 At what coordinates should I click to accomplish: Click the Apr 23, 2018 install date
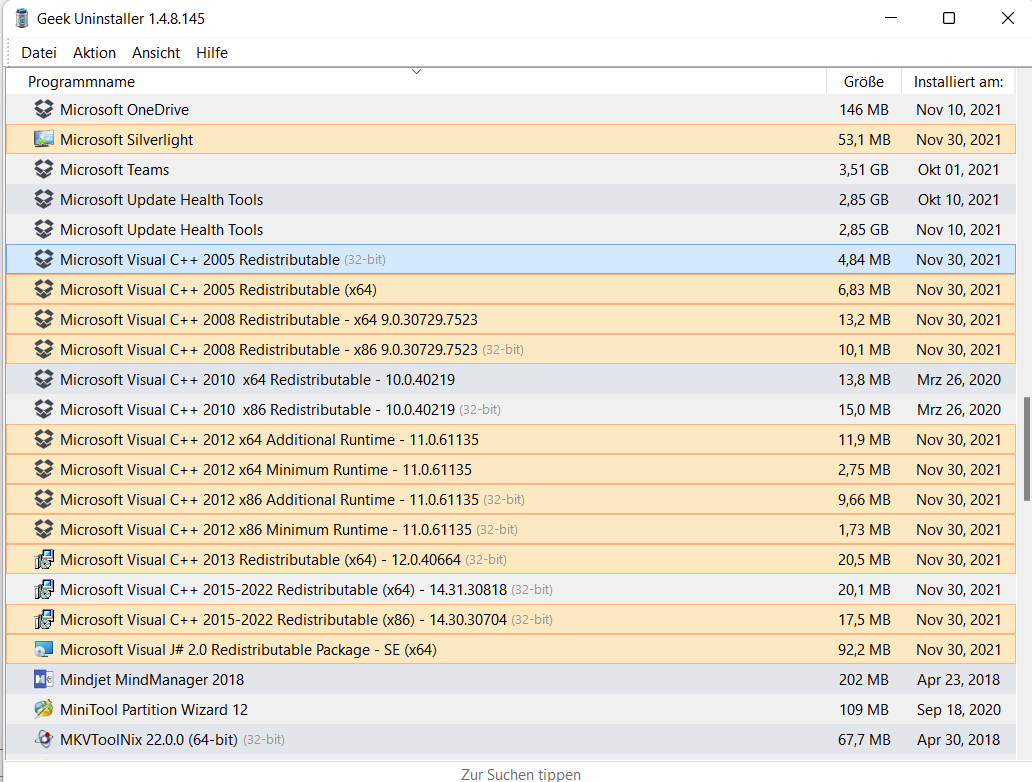(x=958, y=680)
